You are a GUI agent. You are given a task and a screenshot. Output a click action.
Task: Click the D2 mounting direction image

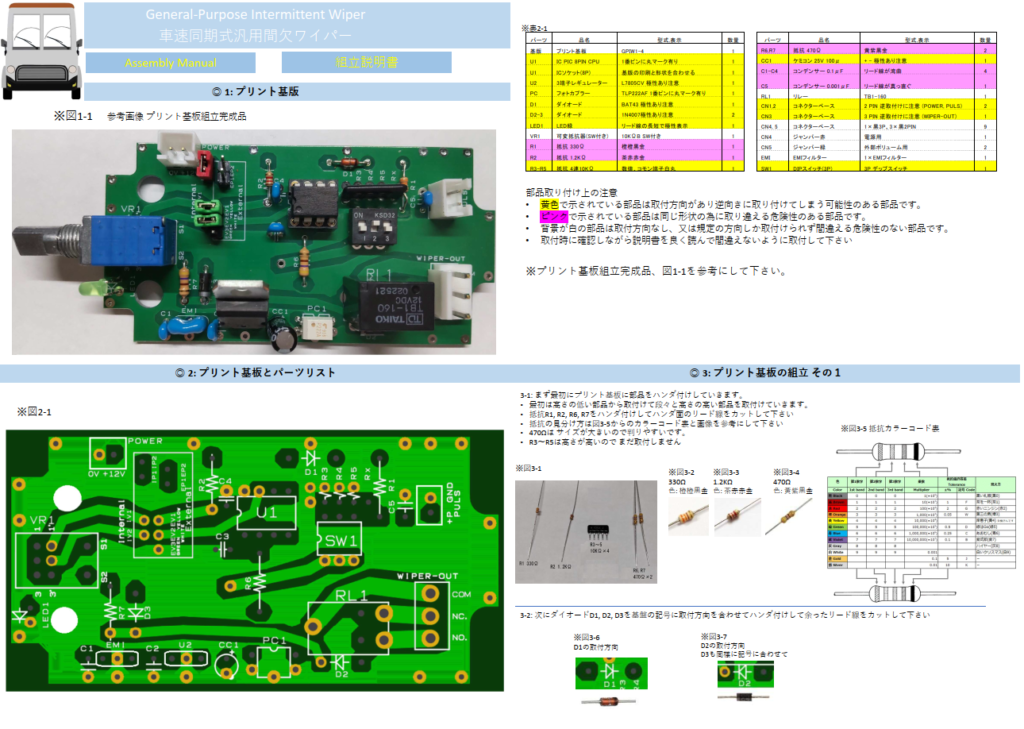coord(745,674)
